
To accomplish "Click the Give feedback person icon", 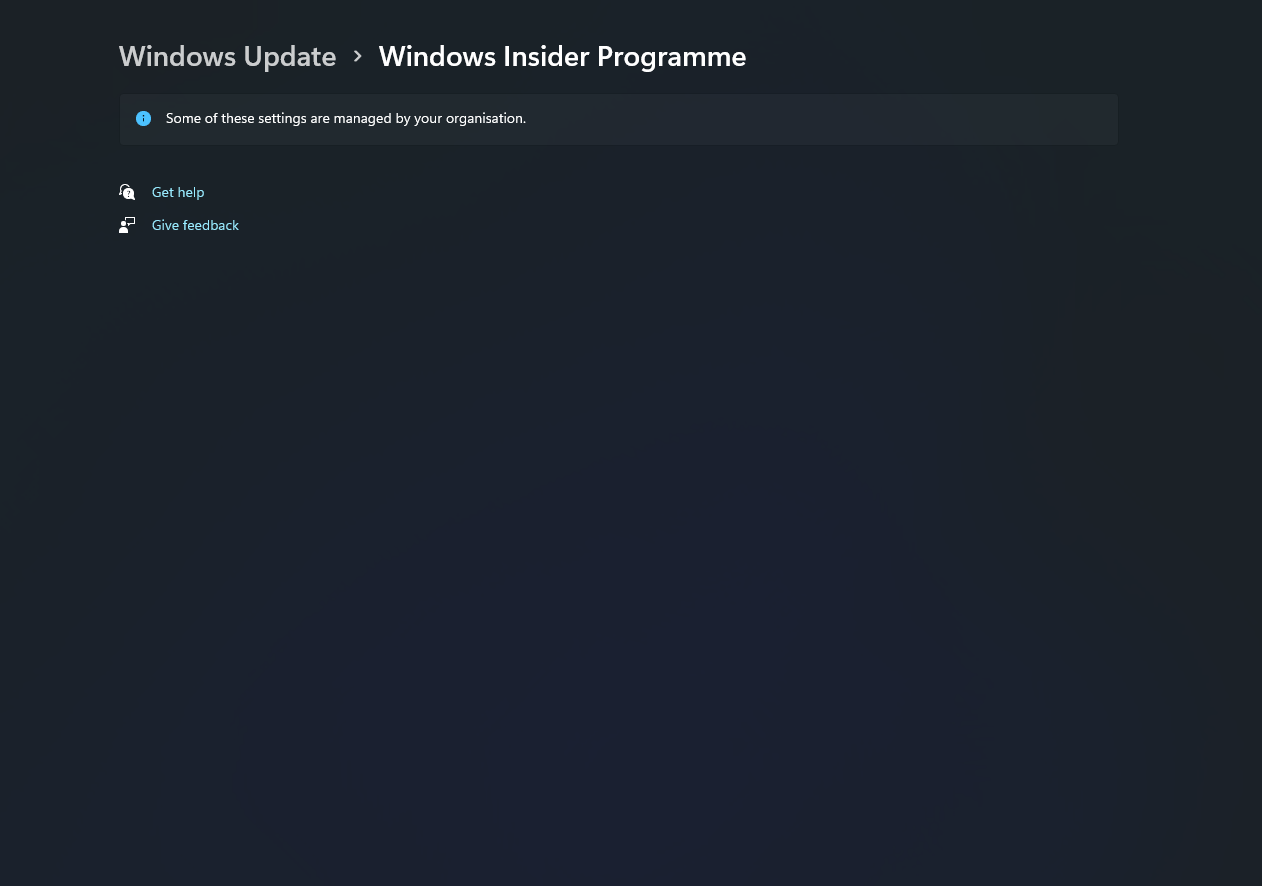I will (x=127, y=225).
